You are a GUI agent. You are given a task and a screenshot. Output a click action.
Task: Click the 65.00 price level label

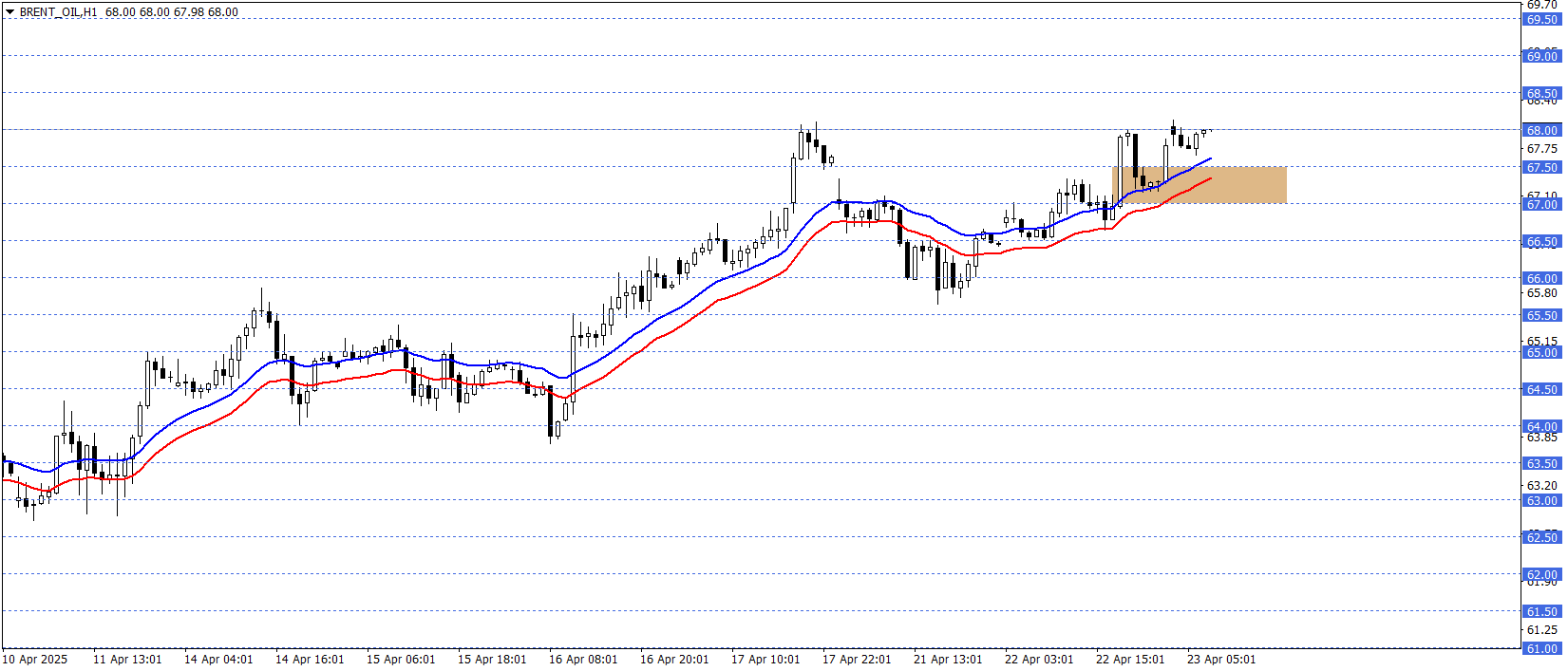click(x=1542, y=352)
